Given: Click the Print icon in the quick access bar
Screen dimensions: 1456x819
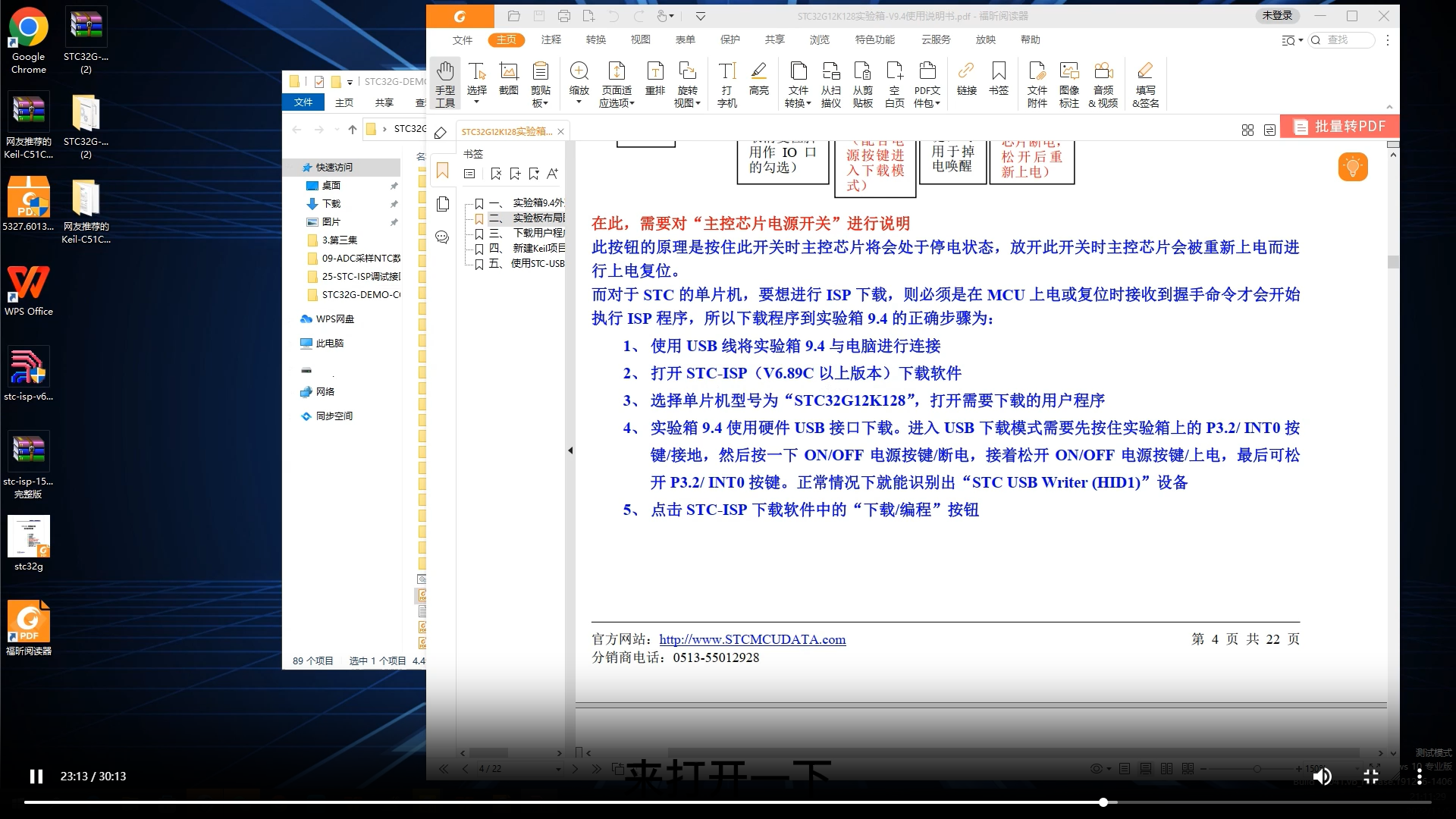Looking at the screenshot, I should coord(563,16).
